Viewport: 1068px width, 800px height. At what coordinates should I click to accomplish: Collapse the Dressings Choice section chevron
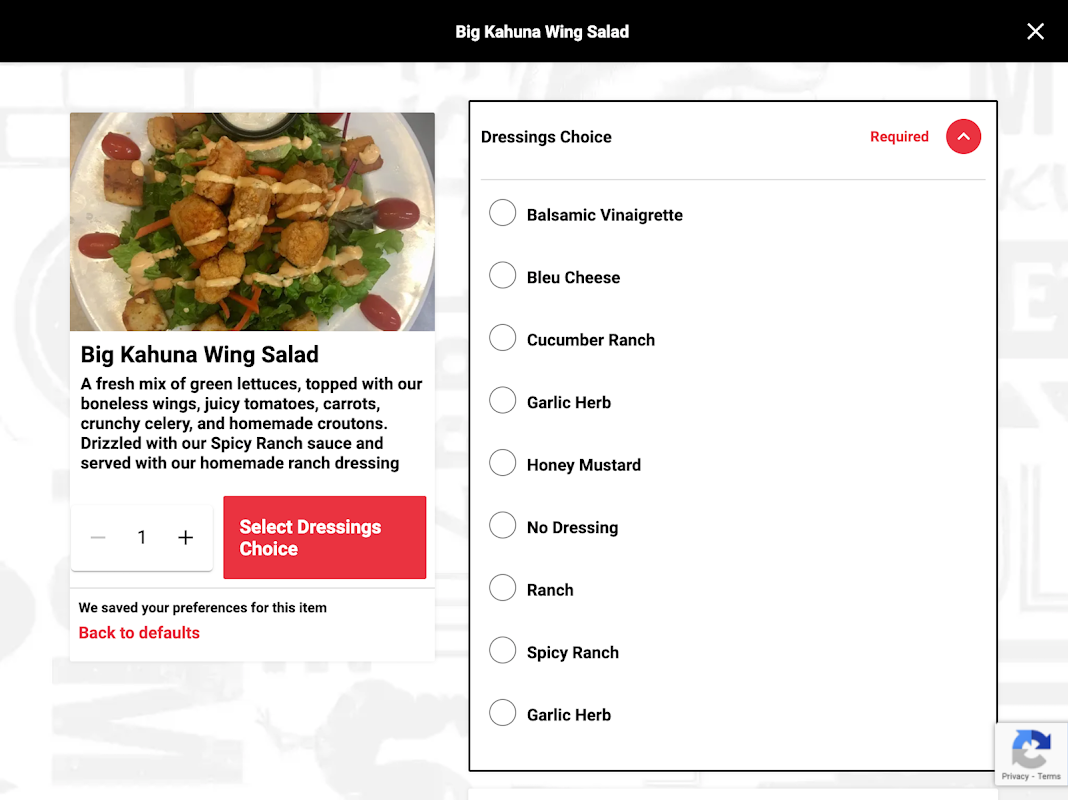coord(963,136)
